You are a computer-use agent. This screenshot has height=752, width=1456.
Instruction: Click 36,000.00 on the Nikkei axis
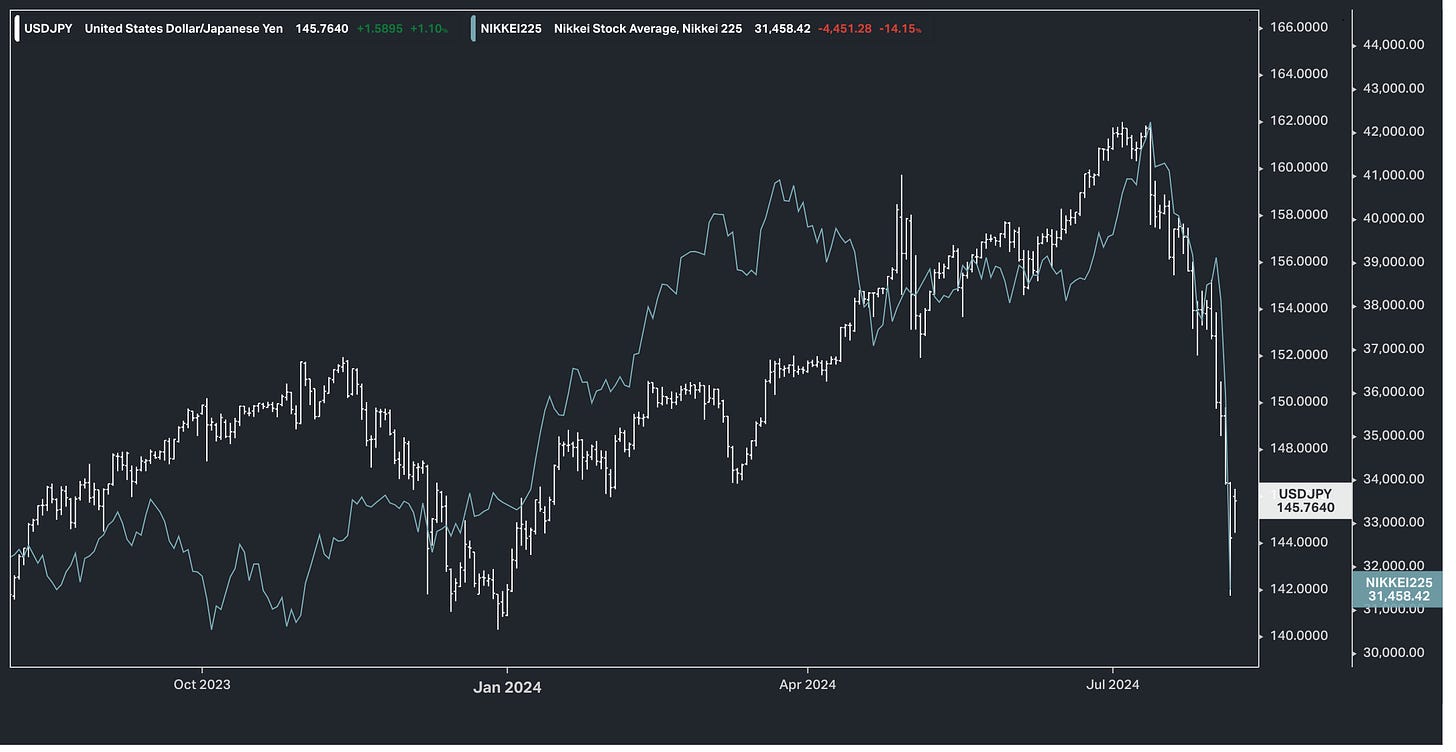(1393, 392)
